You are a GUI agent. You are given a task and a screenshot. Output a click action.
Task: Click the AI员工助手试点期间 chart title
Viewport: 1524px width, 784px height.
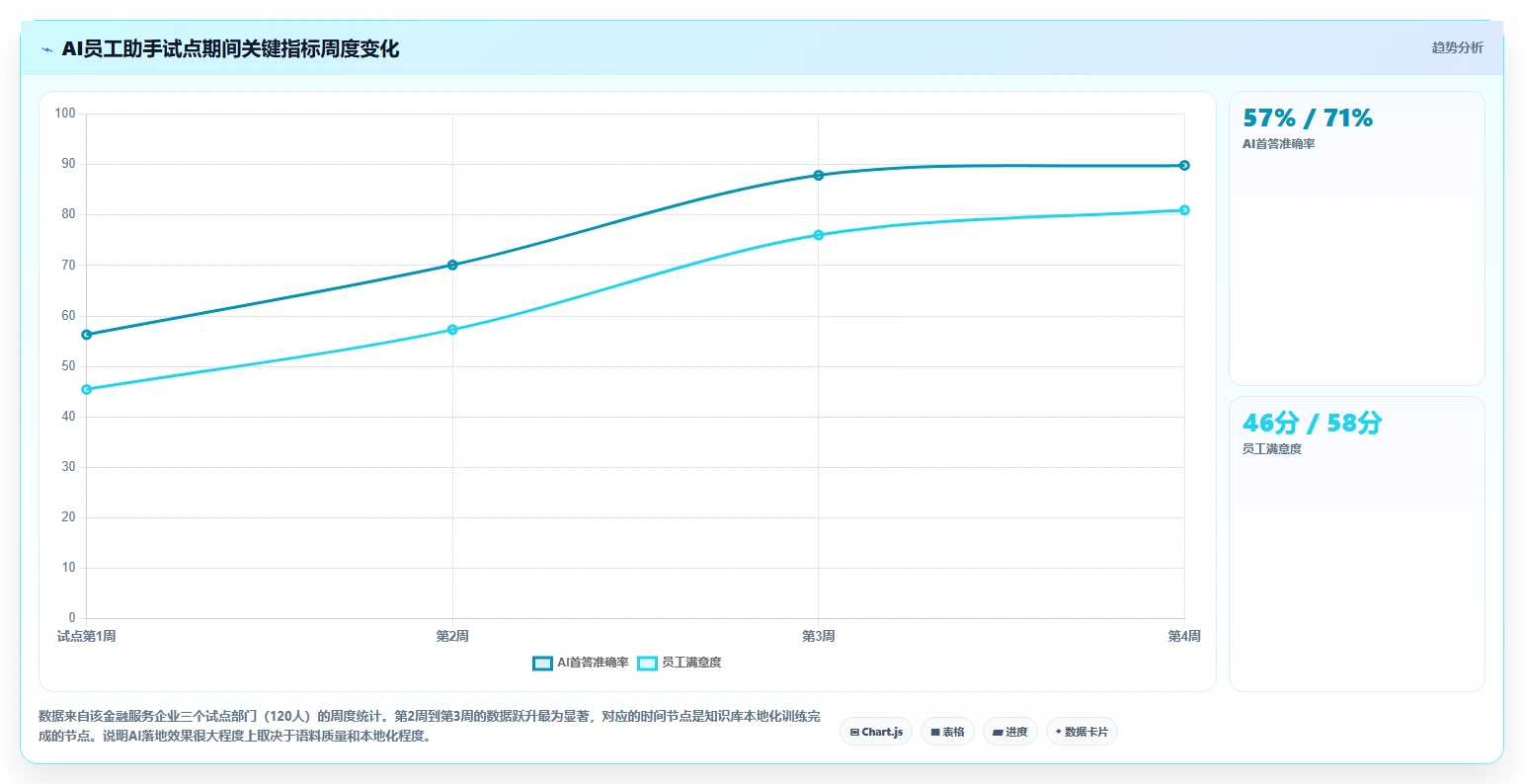click(x=230, y=48)
